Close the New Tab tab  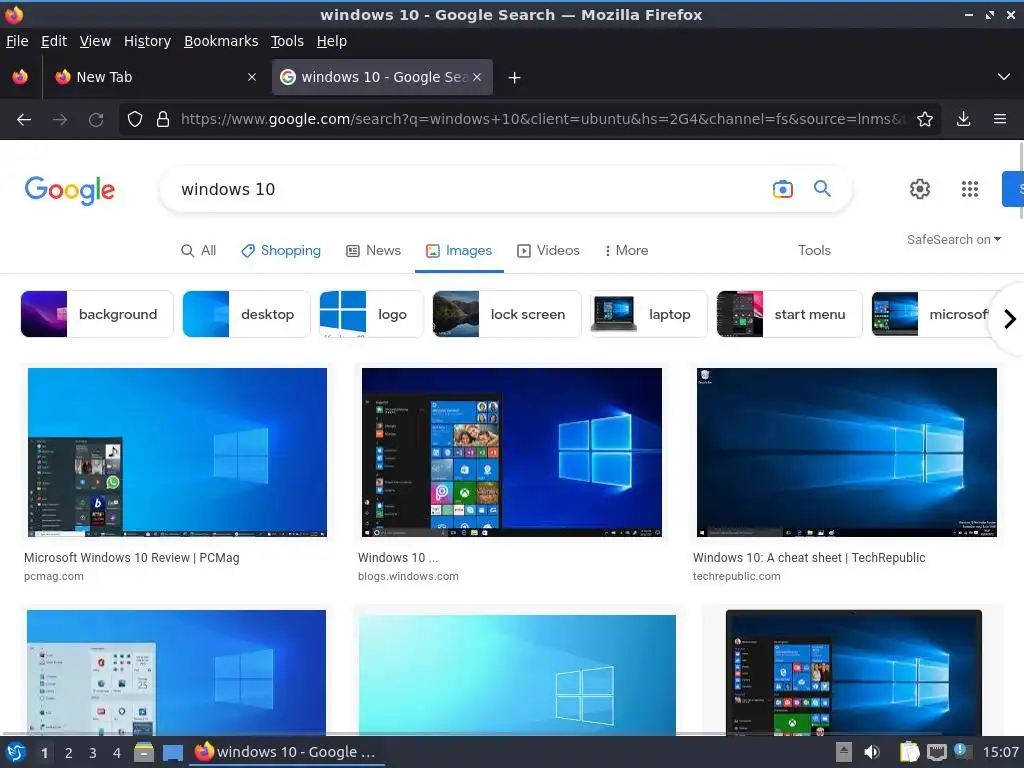point(252,77)
